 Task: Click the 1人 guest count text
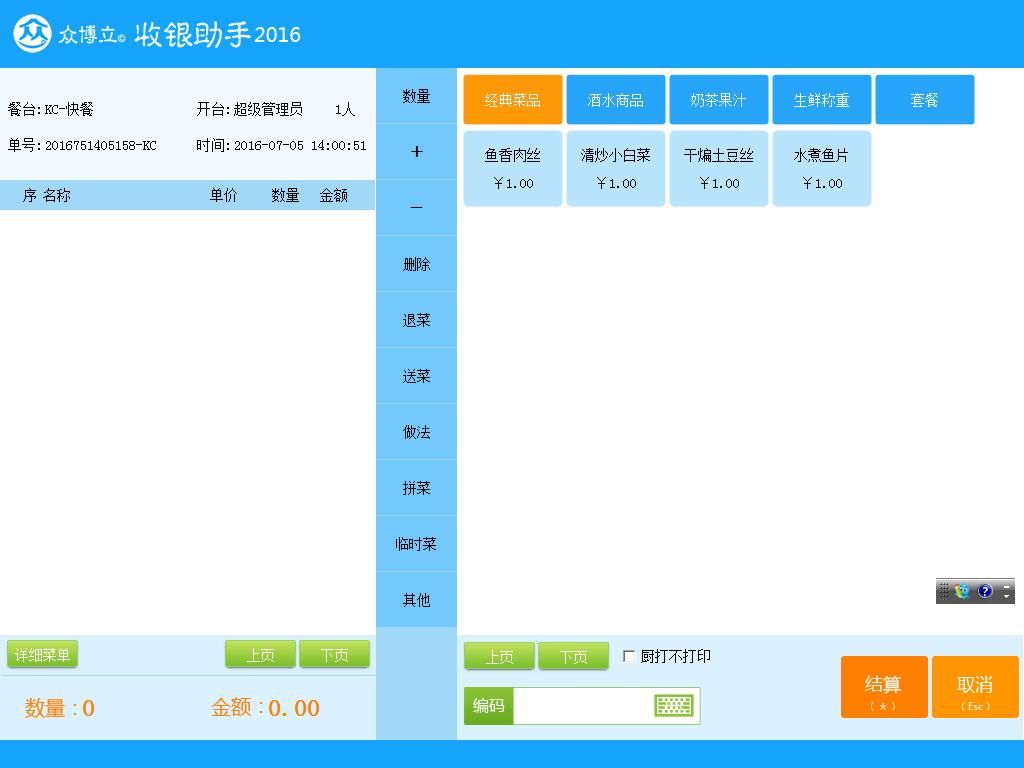click(345, 110)
